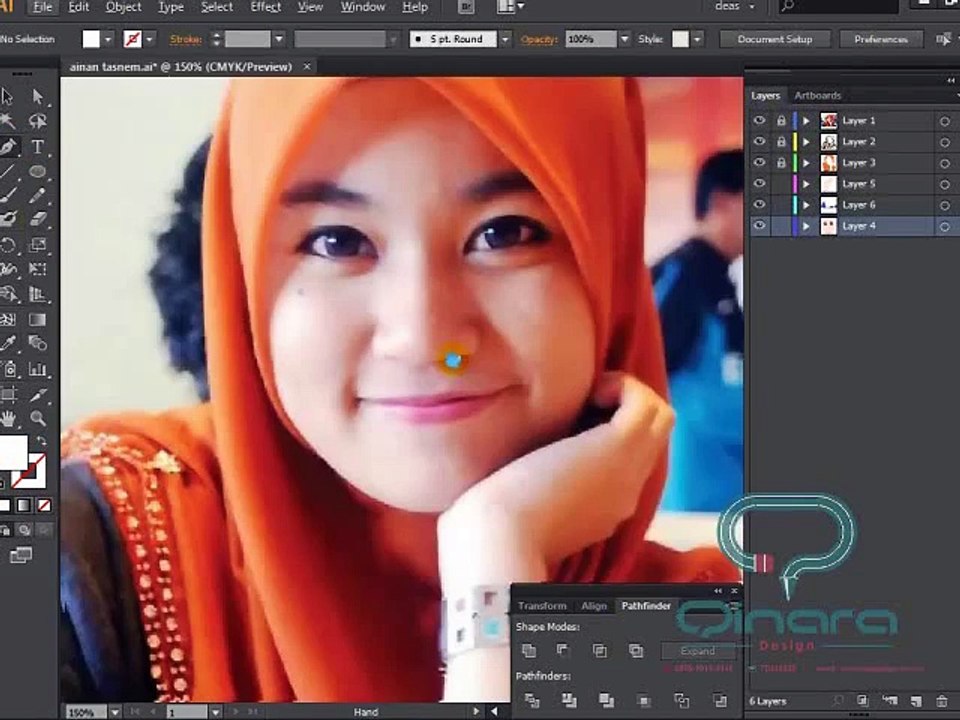
Task: Select the Type tool
Action: point(37,147)
